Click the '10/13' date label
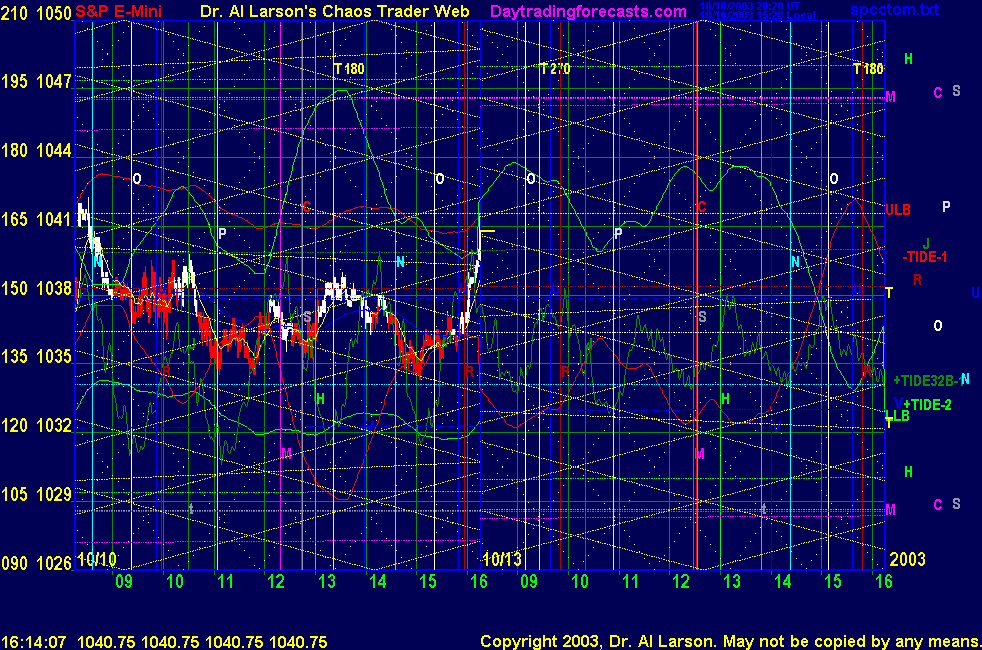Image resolution: width=982 pixels, height=650 pixels. click(502, 559)
